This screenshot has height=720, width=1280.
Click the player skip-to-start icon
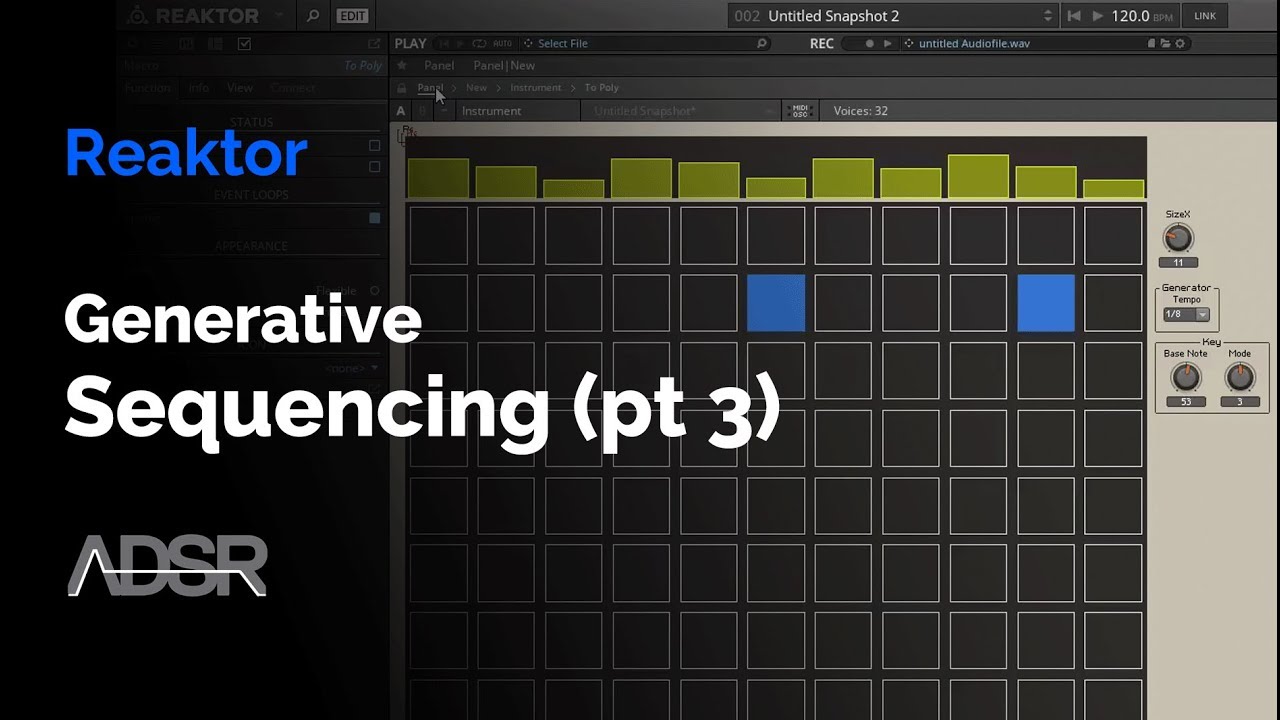444,44
